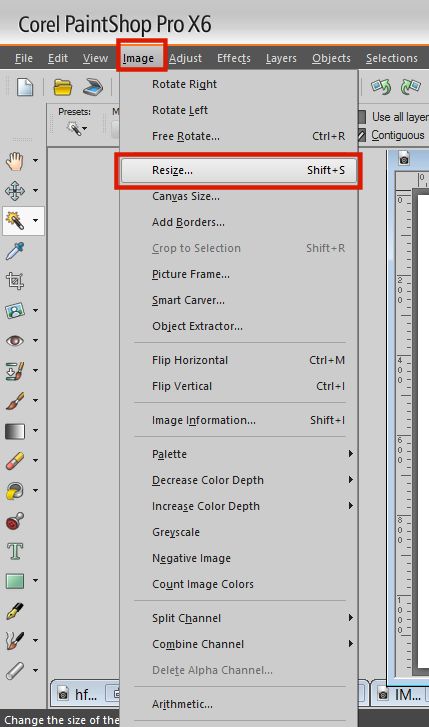Select the Picture Tube tool
The image size is (429, 727).
tap(15, 491)
